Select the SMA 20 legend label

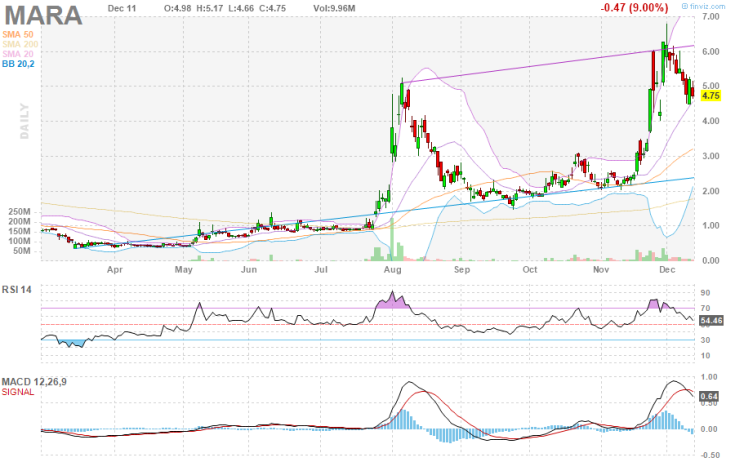[x=18, y=54]
